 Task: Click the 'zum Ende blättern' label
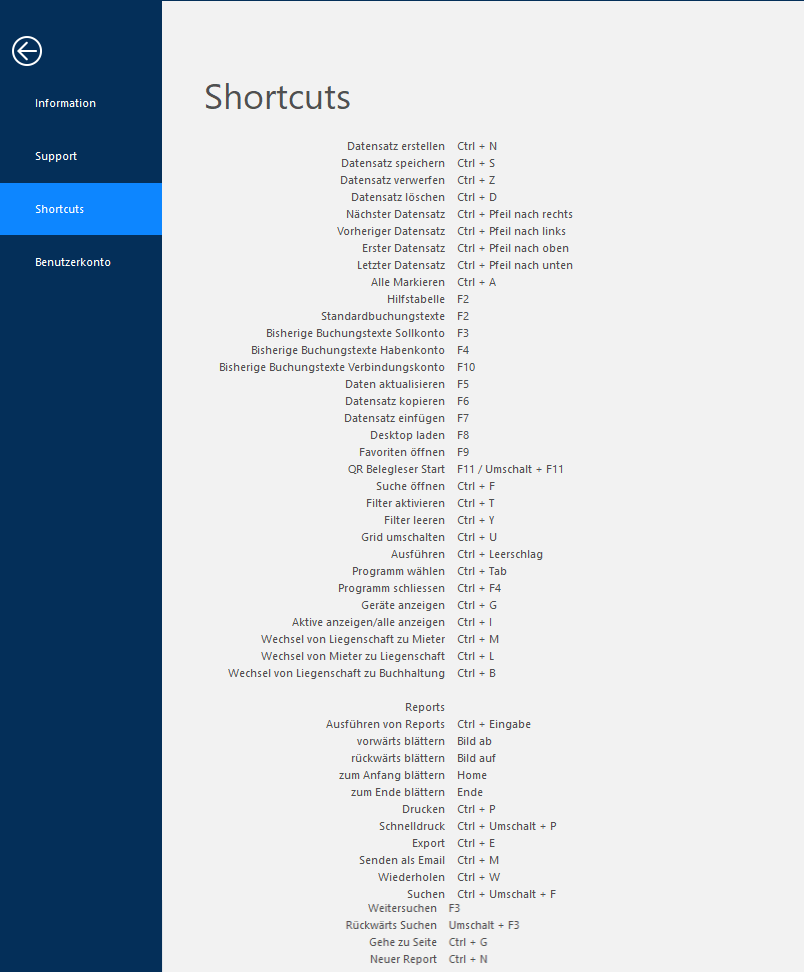click(x=397, y=792)
